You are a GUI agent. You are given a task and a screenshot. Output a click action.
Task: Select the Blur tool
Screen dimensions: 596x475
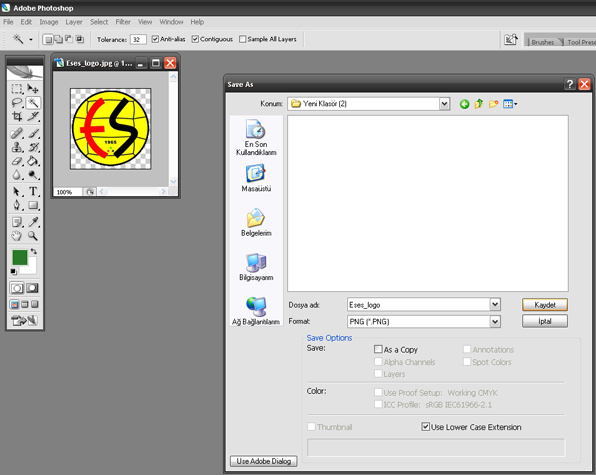click(x=17, y=174)
